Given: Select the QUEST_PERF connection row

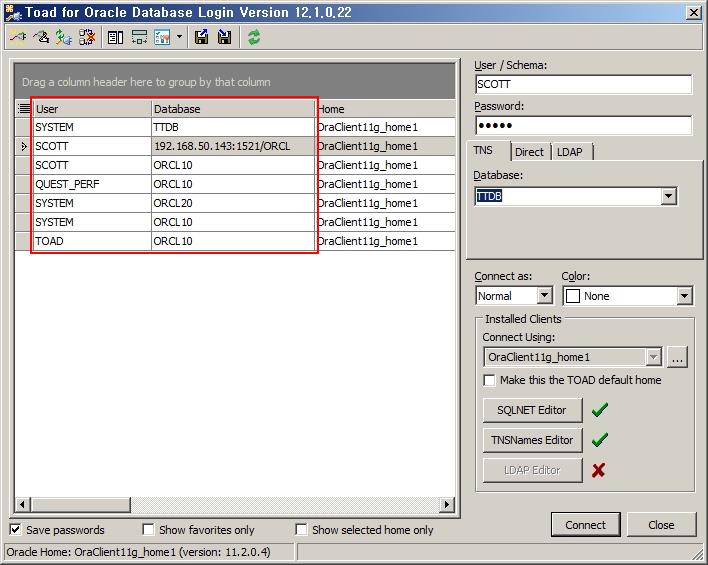Looking at the screenshot, I should click(x=90, y=184).
